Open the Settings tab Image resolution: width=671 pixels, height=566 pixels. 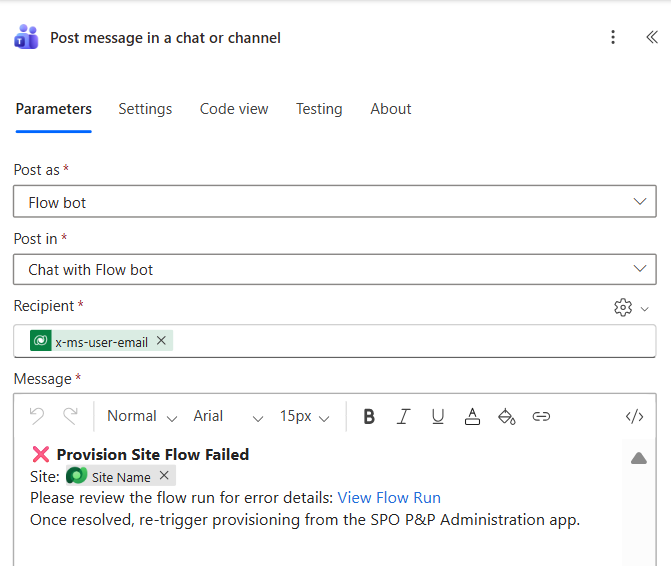tap(145, 109)
